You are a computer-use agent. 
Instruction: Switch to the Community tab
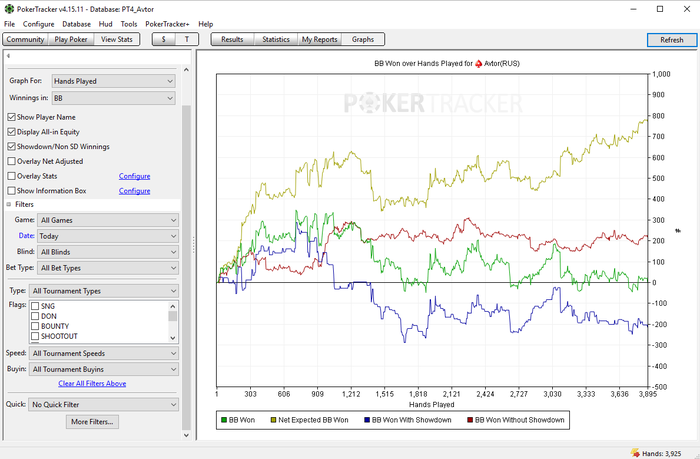(25, 39)
